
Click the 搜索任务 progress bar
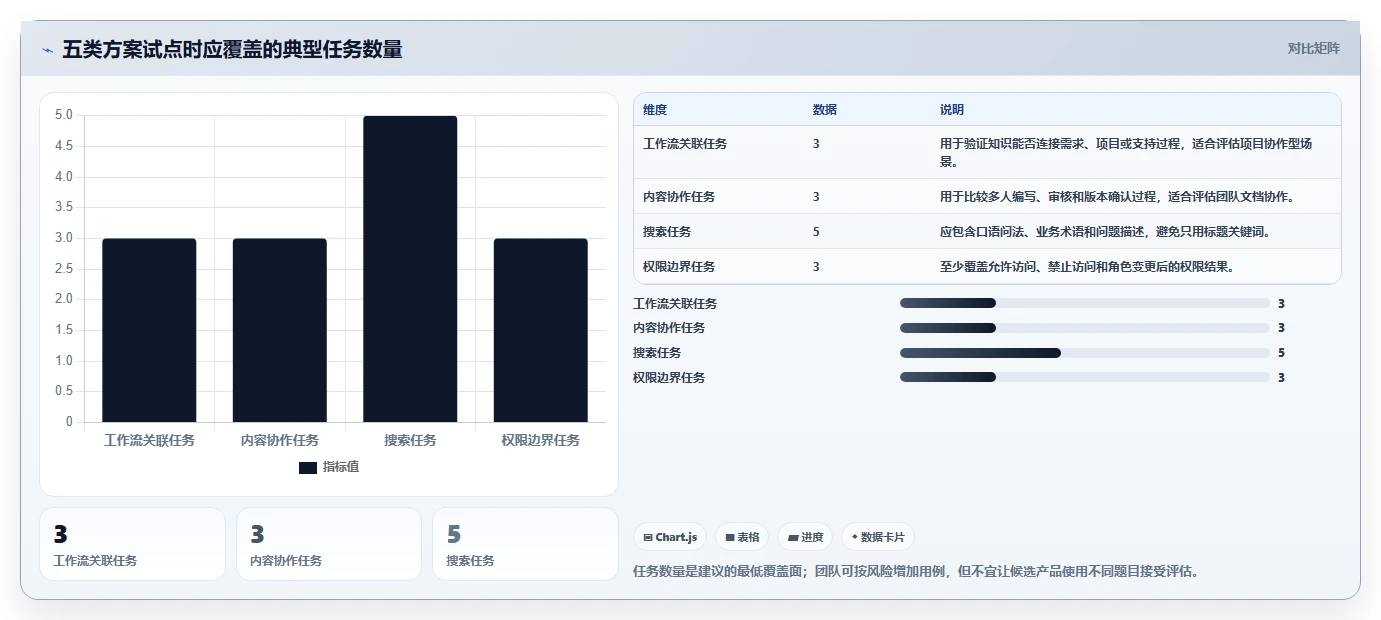click(1085, 353)
